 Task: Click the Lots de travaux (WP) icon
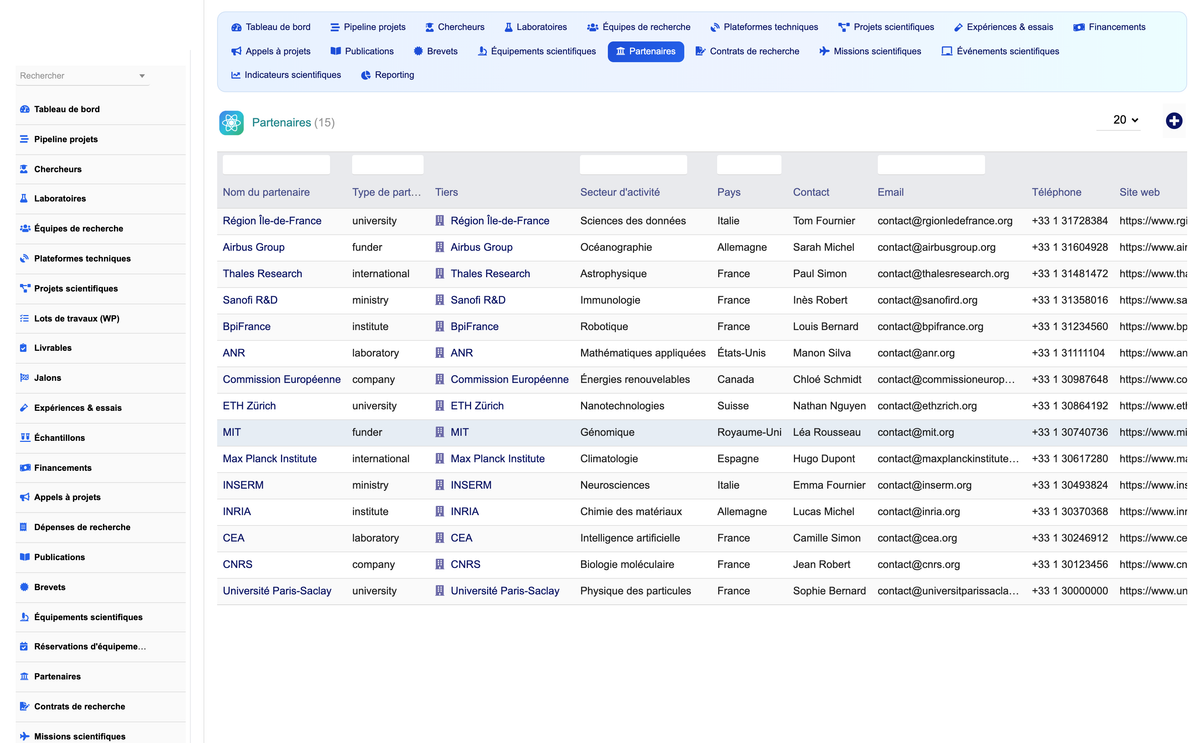24,318
